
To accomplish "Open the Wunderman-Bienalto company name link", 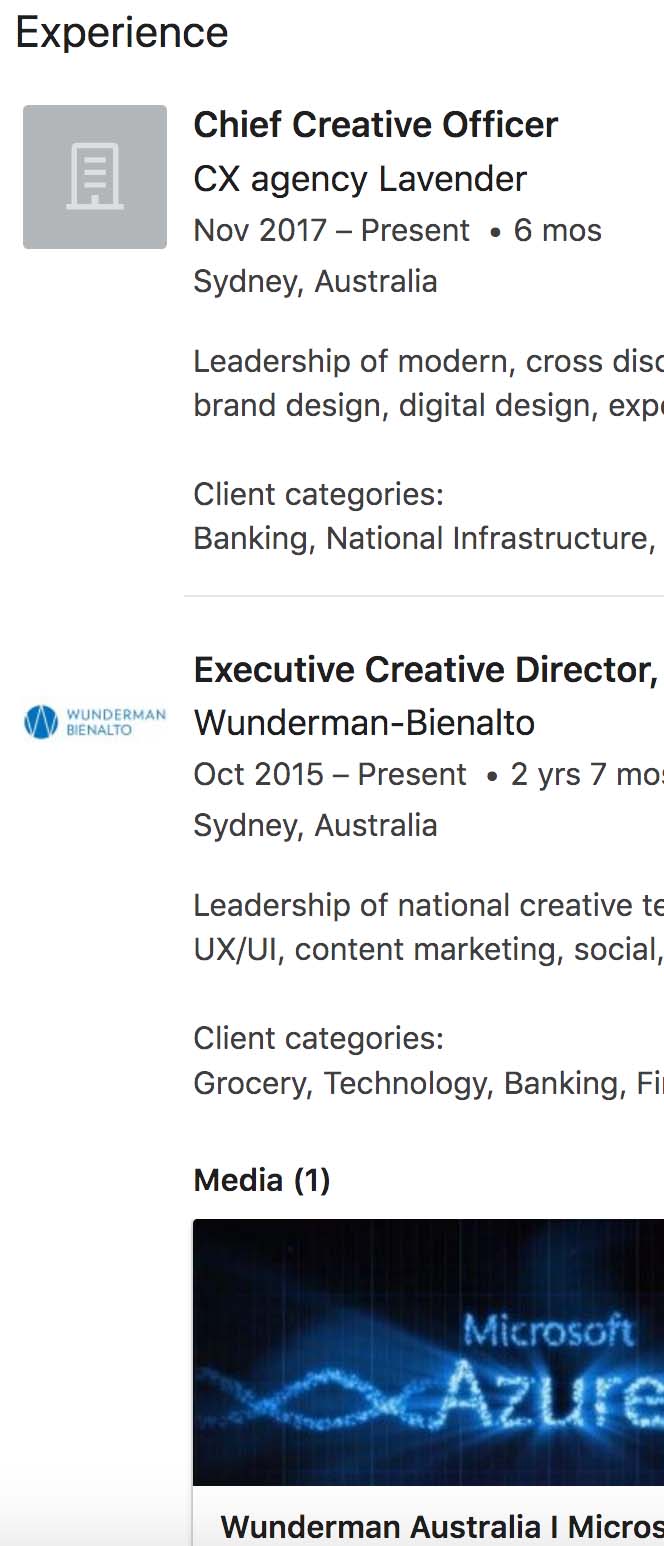I will coord(364,722).
